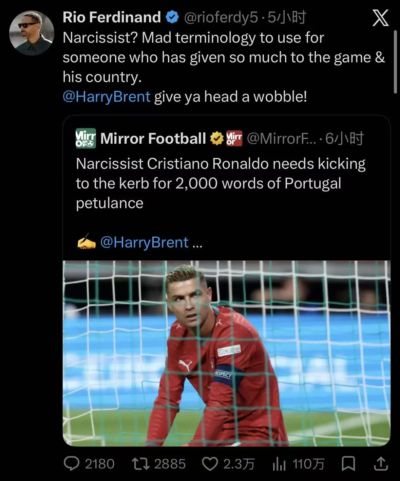Click the scrollbar on the right edge
The image size is (400, 481).
click(395, 62)
